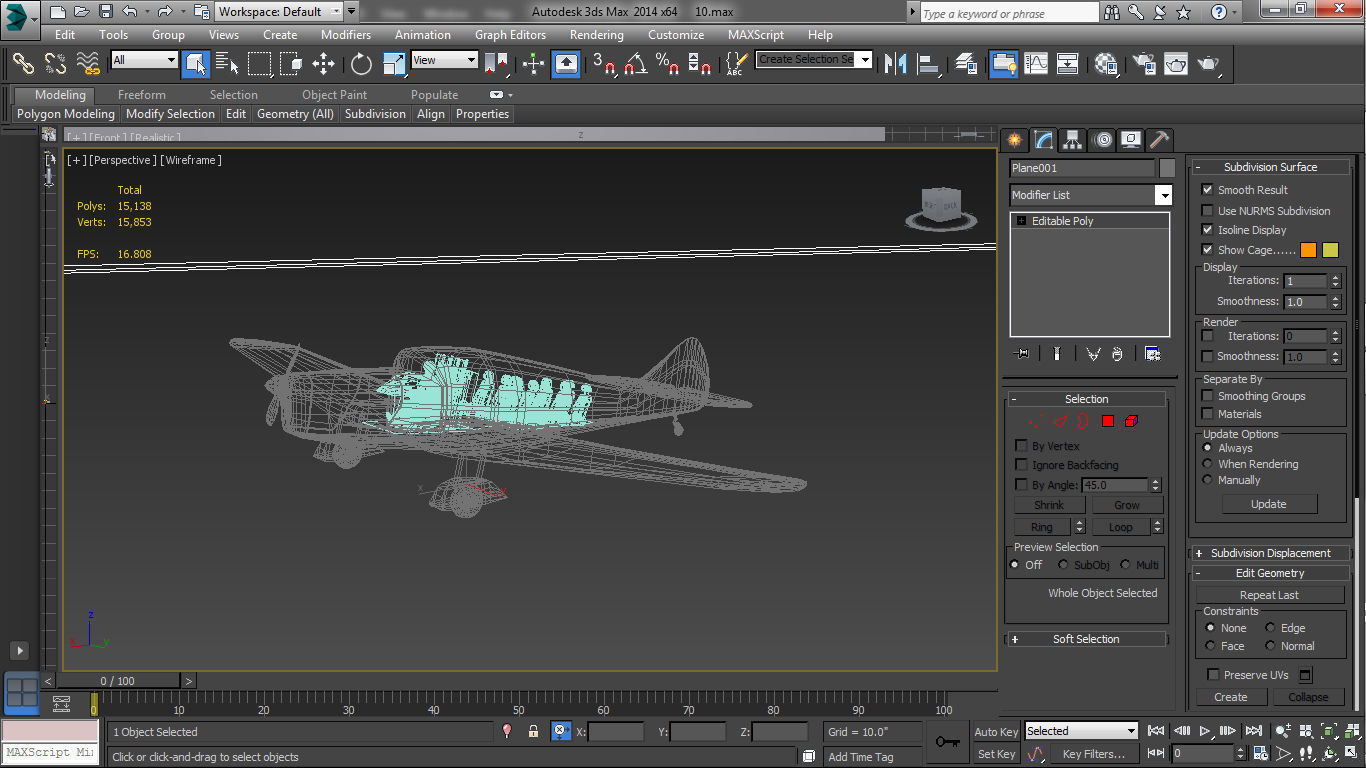Click the Grow selection button

coord(1127,505)
